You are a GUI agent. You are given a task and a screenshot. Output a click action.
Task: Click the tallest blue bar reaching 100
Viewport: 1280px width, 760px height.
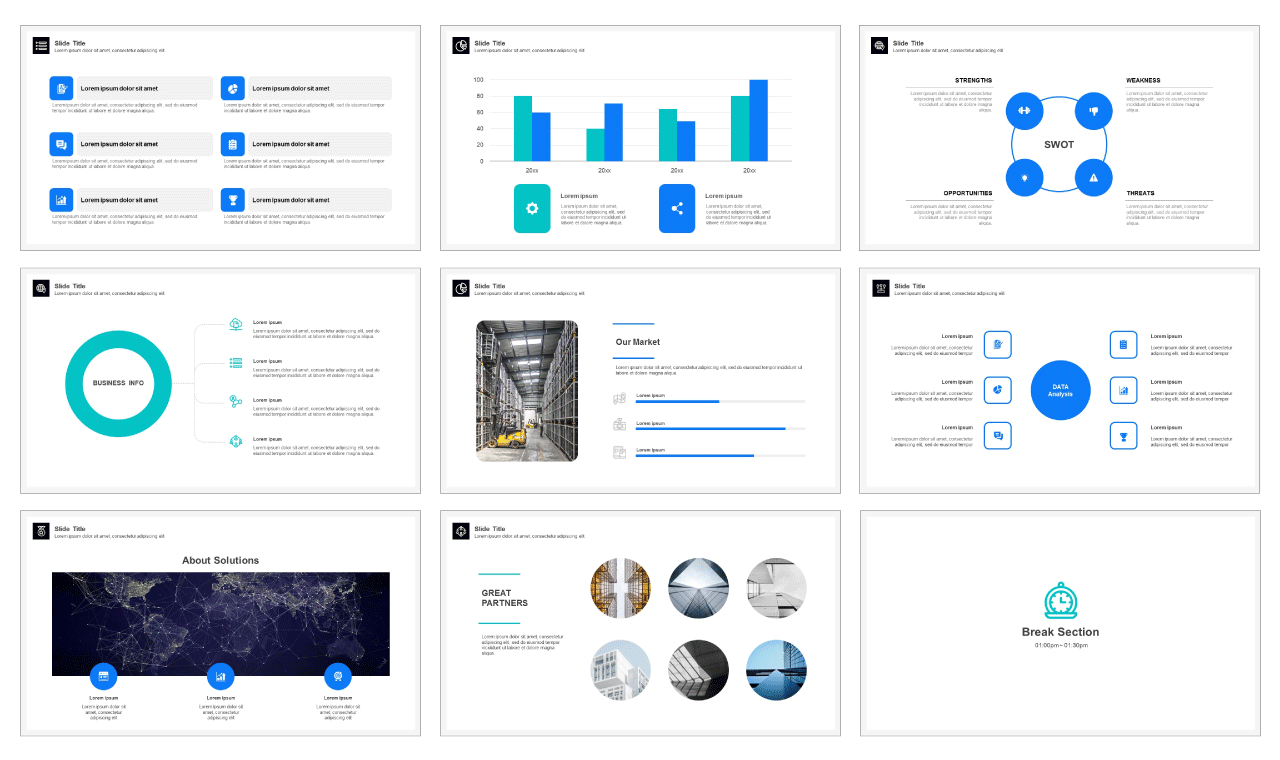(758, 120)
